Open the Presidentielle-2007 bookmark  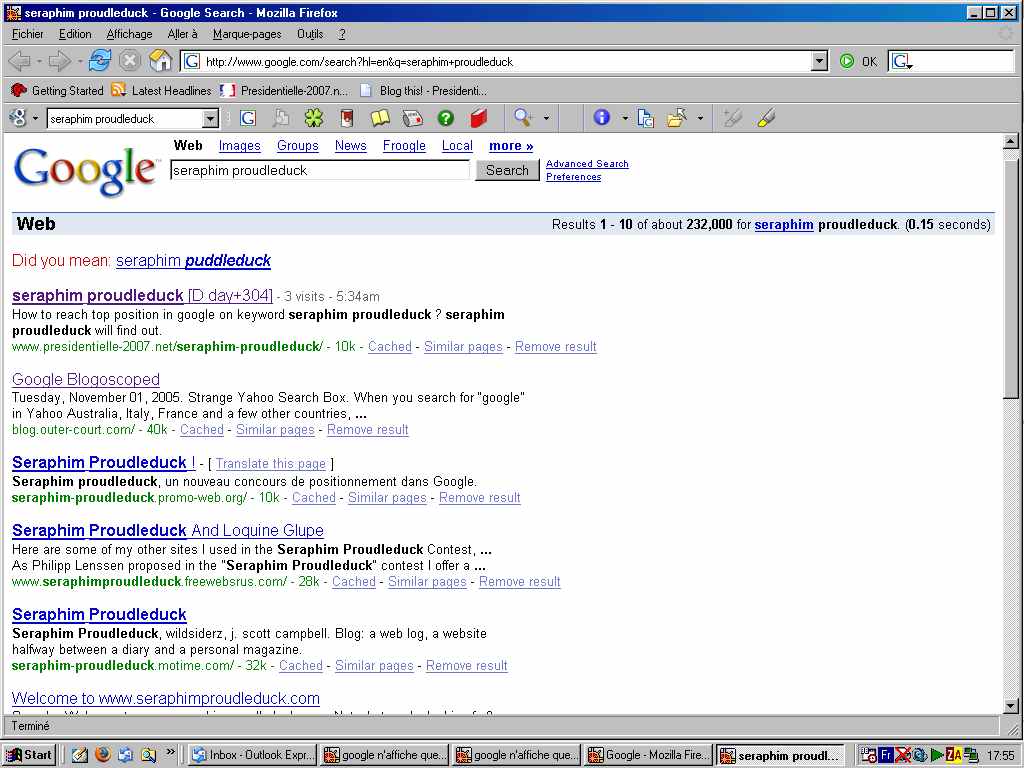(x=284, y=91)
